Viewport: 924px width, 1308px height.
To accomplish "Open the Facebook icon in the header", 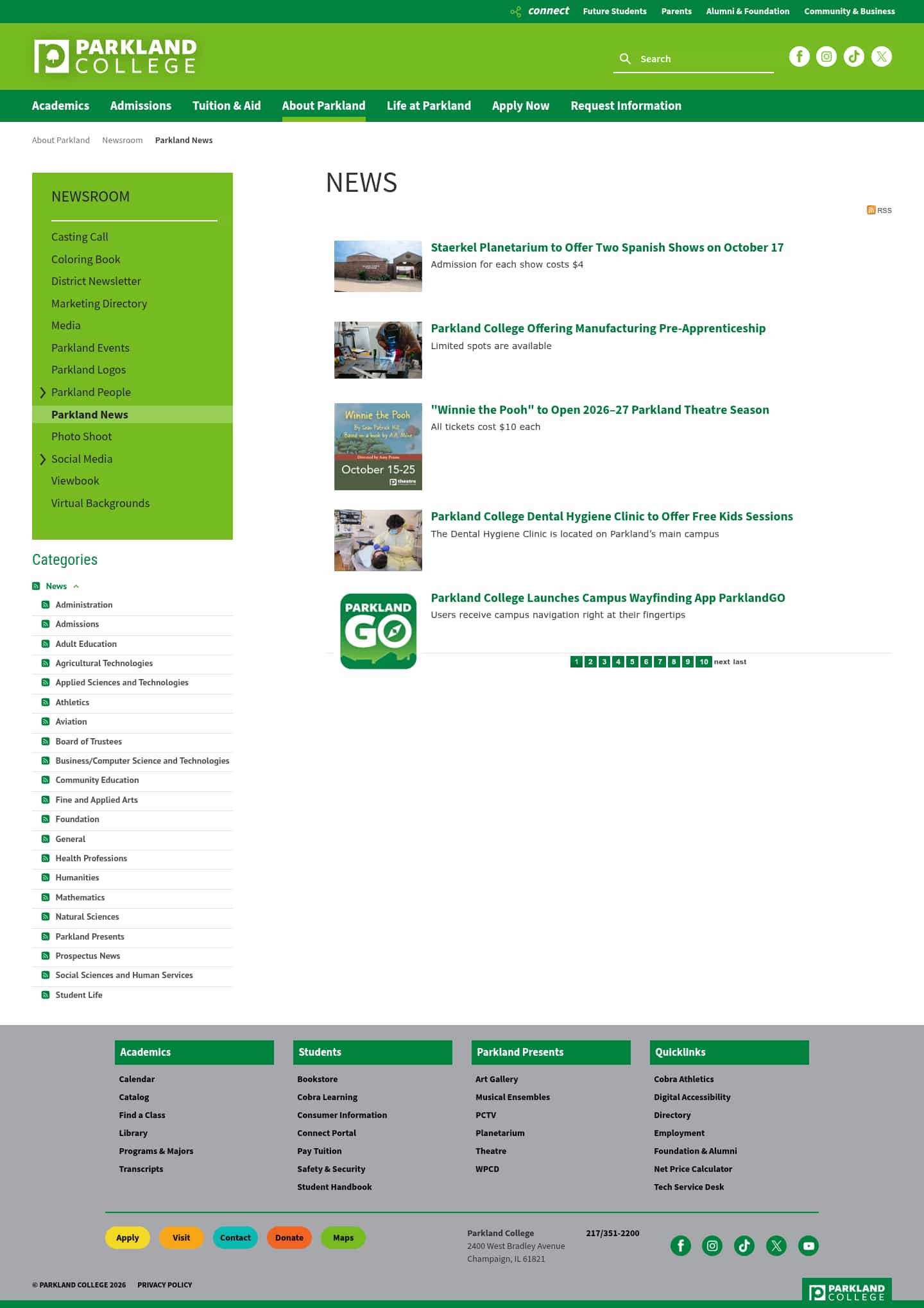I will pos(799,56).
